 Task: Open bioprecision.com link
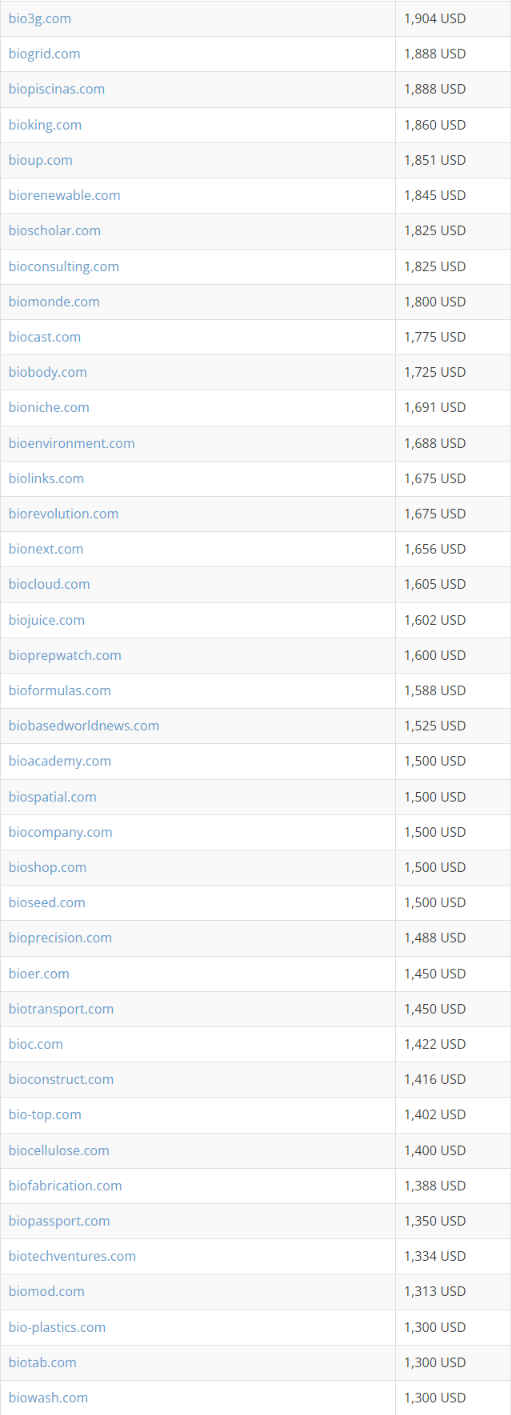click(60, 937)
